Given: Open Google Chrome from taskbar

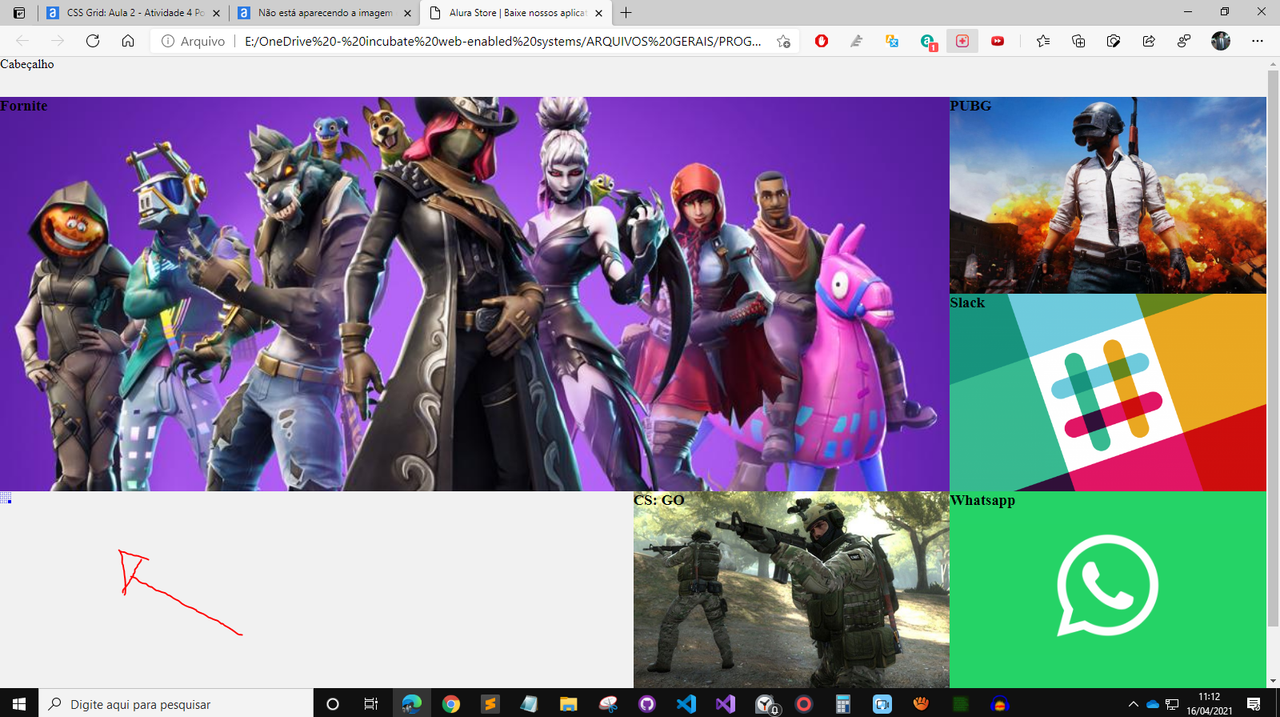Looking at the screenshot, I should [x=451, y=704].
